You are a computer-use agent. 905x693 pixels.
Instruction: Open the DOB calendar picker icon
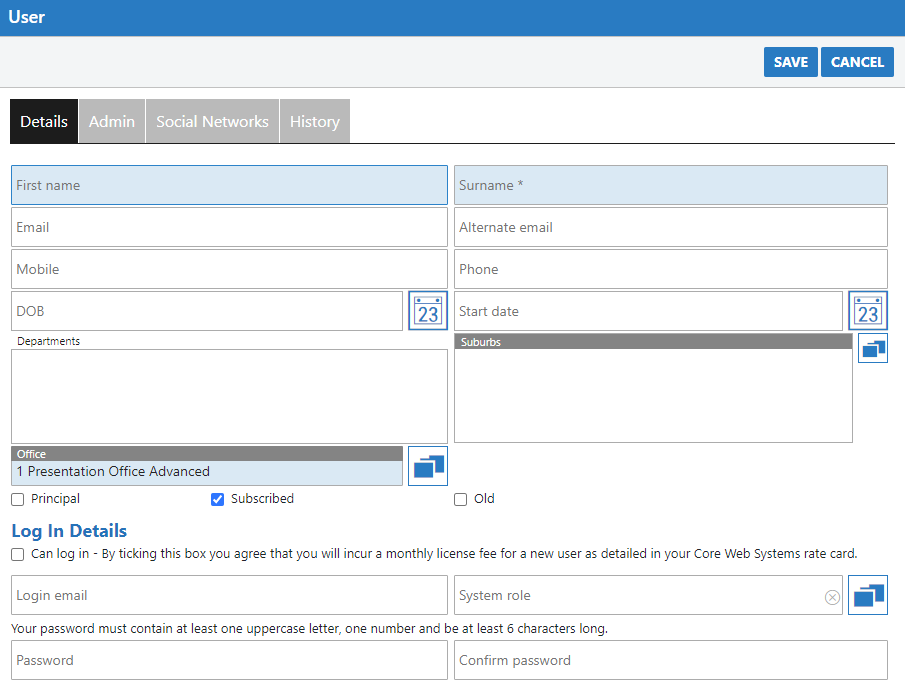(428, 311)
